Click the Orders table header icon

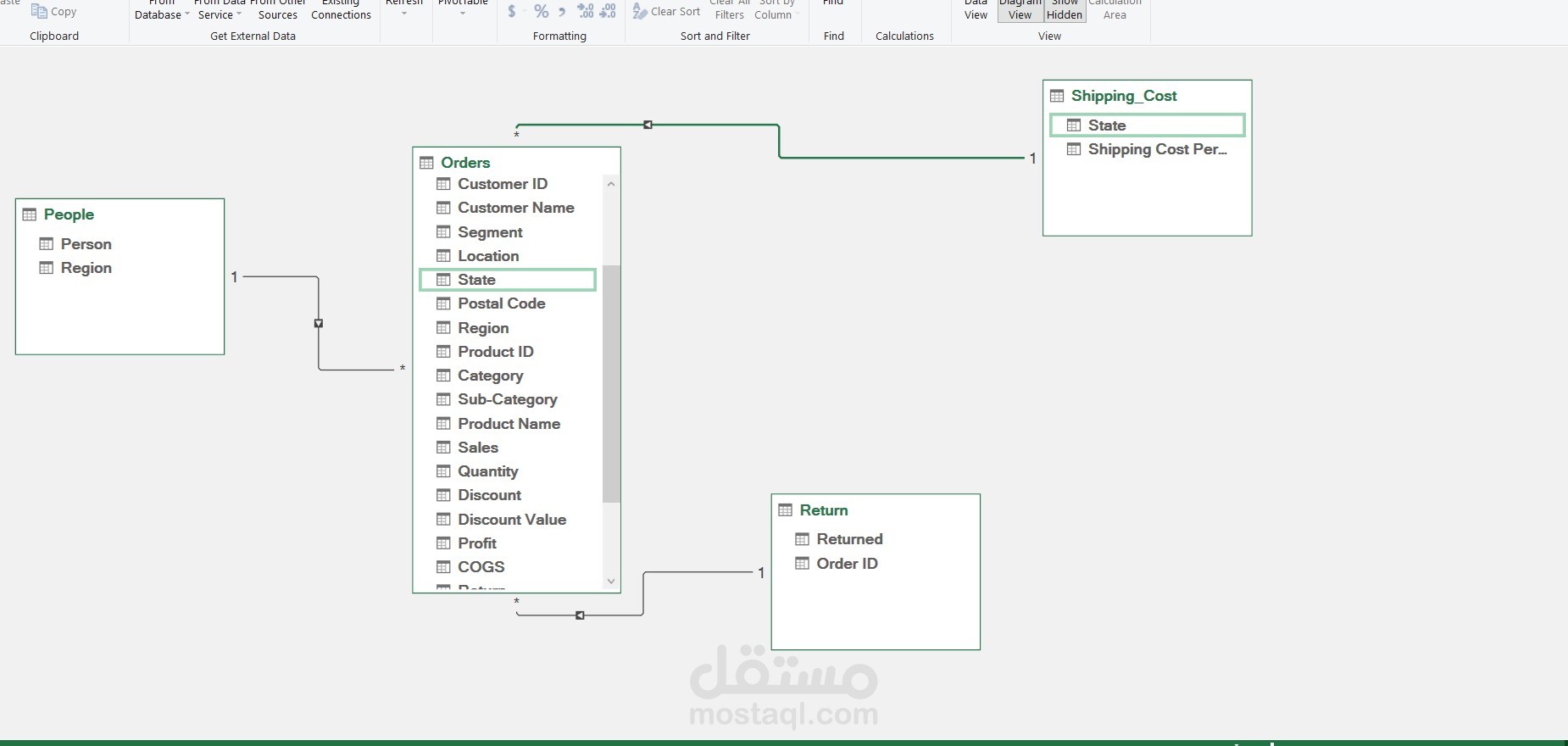[426, 163]
